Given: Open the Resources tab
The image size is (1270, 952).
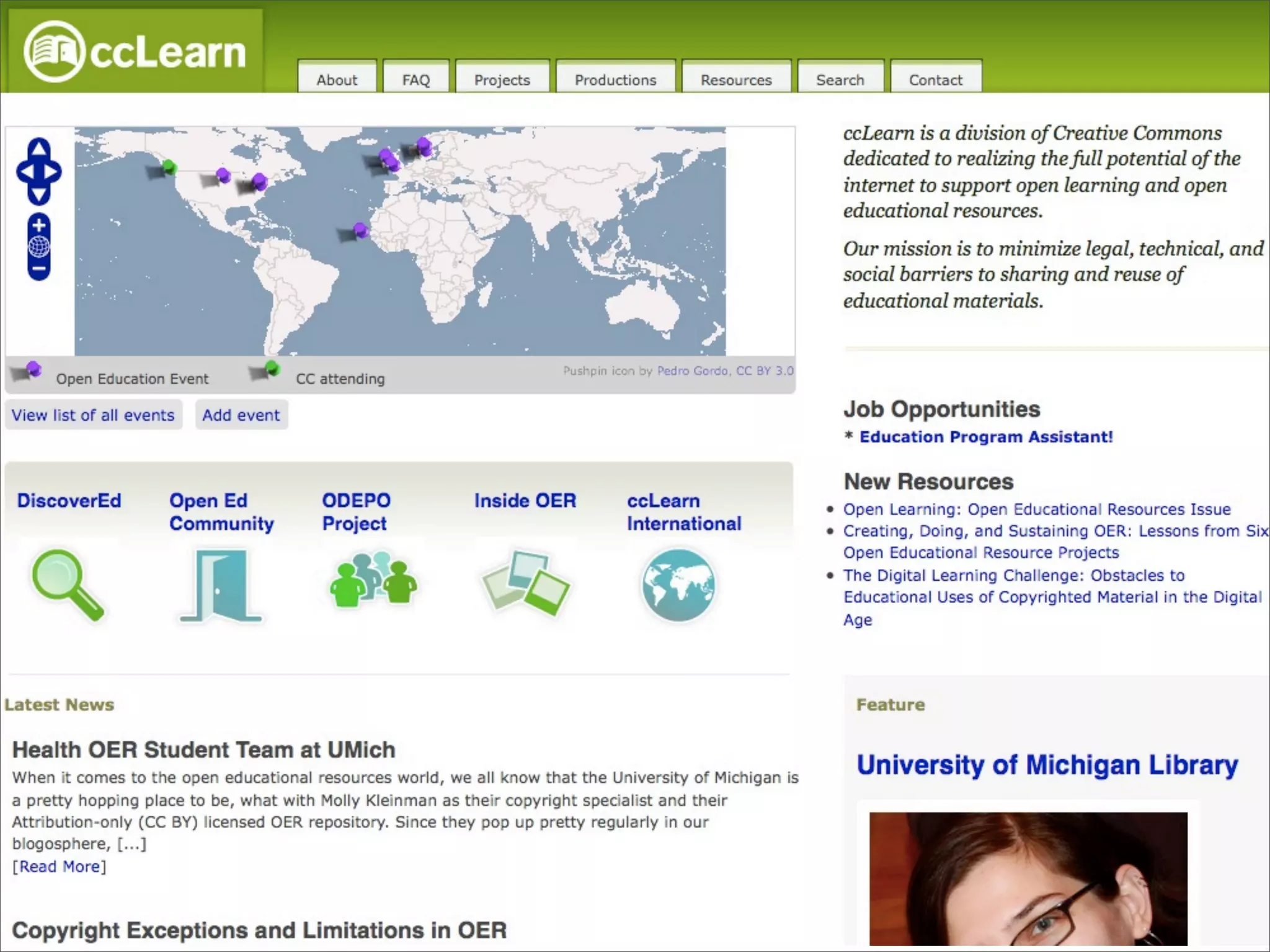Looking at the screenshot, I should [x=735, y=80].
